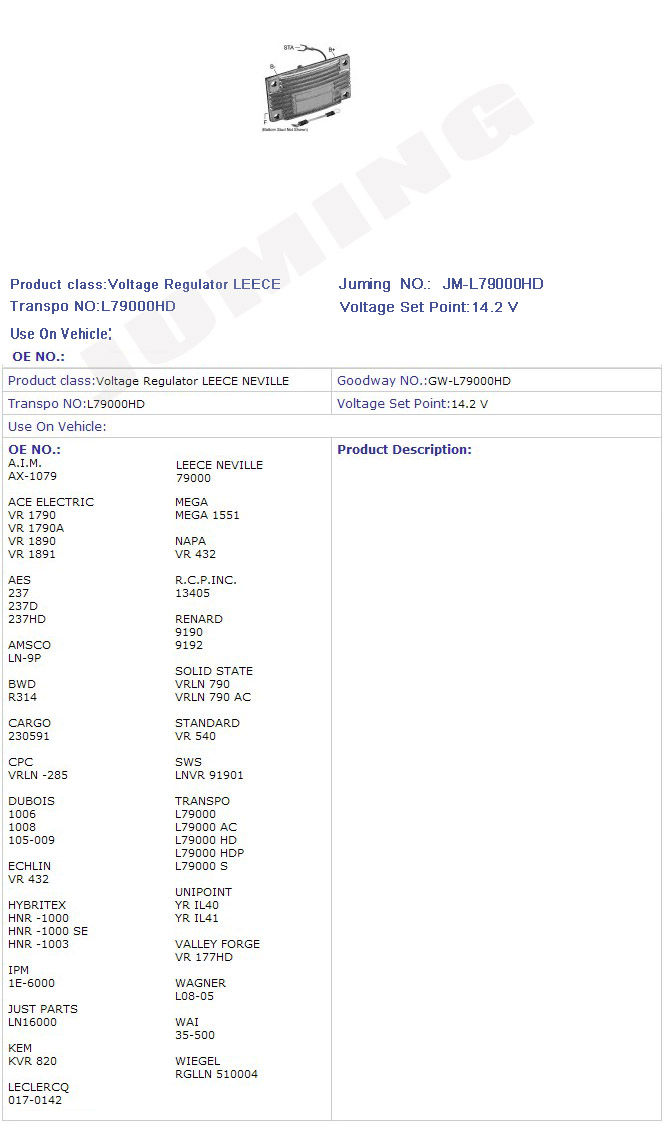Viewport: 668px width, 1124px height.
Task: Click JUST PARTS number 'LN16000'
Action: pyautogui.click(x=32, y=1022)
